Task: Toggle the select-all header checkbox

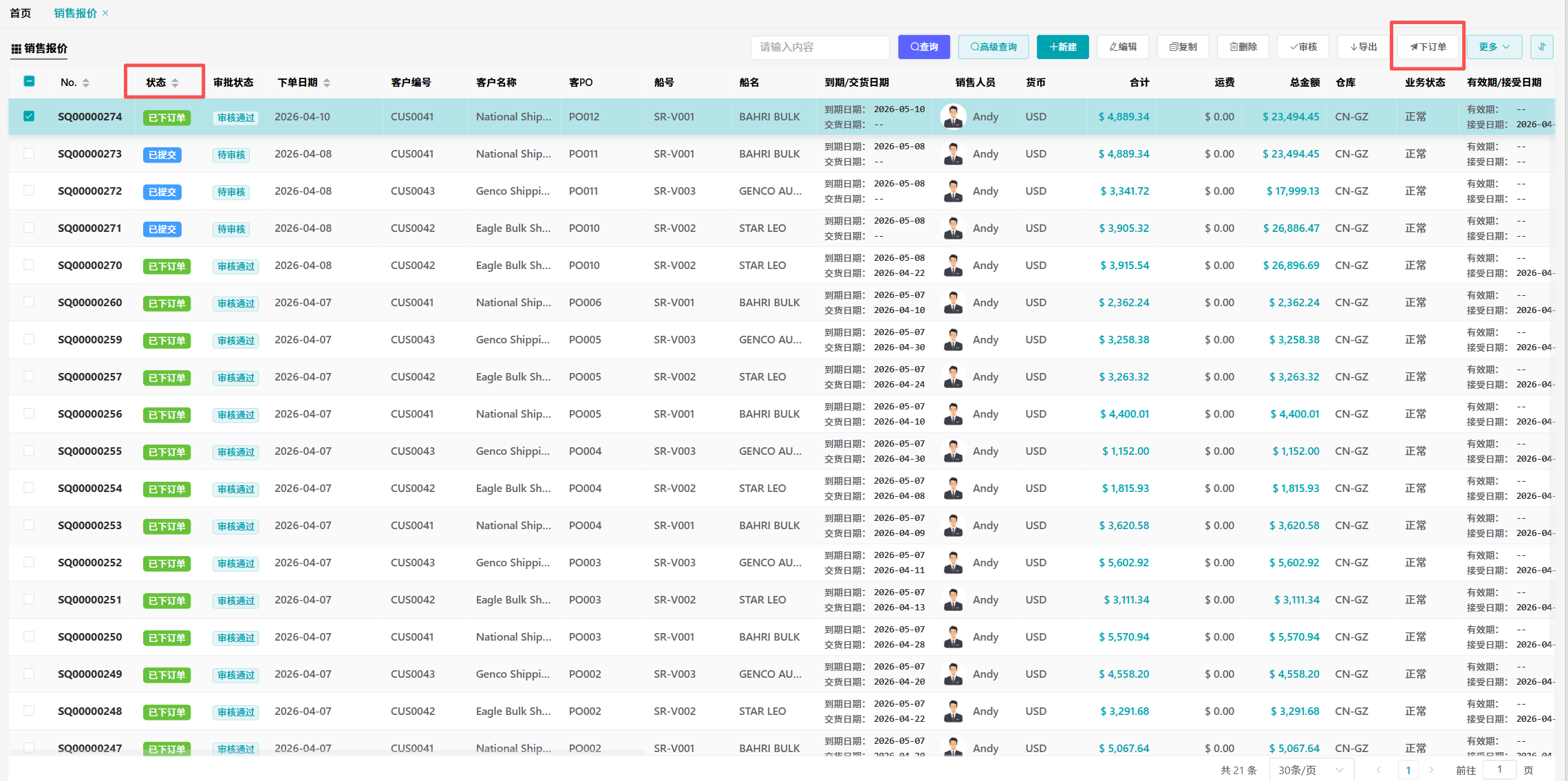Action: pyautogui.click(x=29, y=81)
